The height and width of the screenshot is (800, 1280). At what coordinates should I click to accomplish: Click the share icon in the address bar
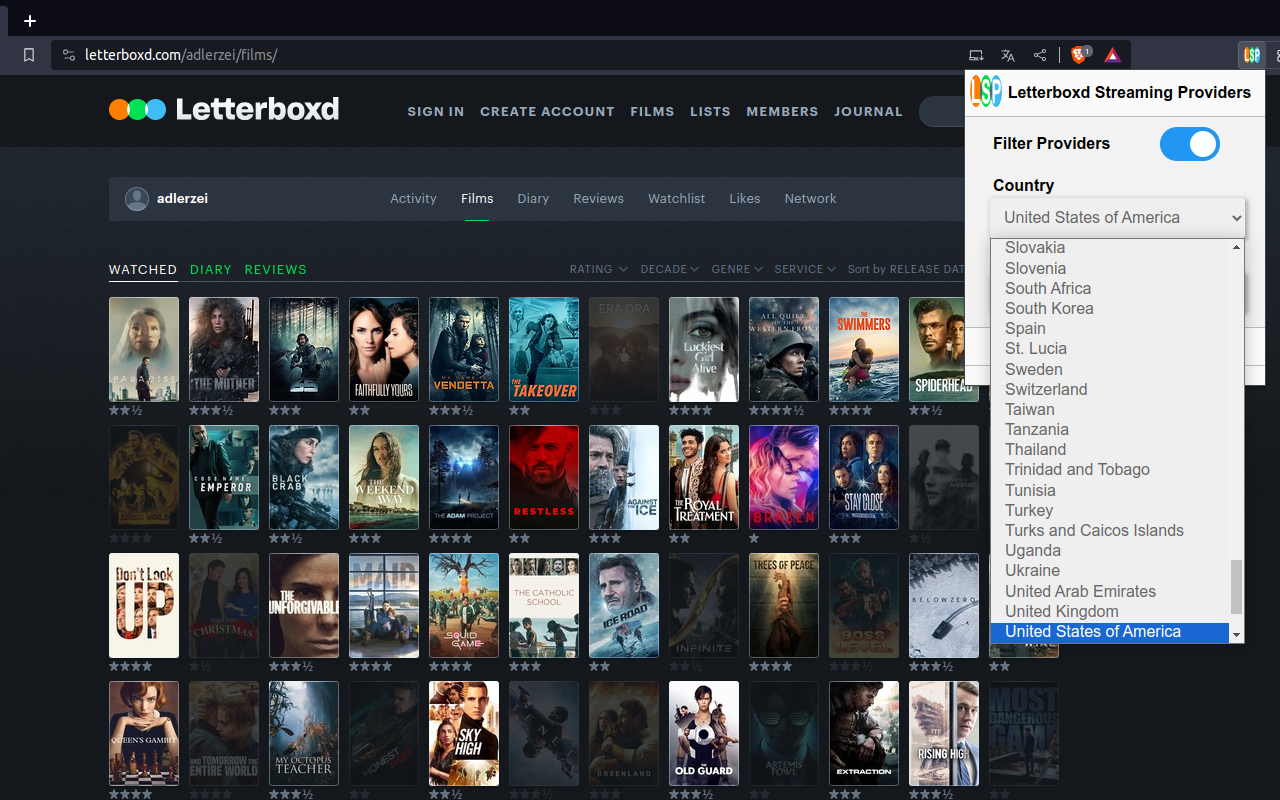pyautogui.click(x=1040, y=55)
